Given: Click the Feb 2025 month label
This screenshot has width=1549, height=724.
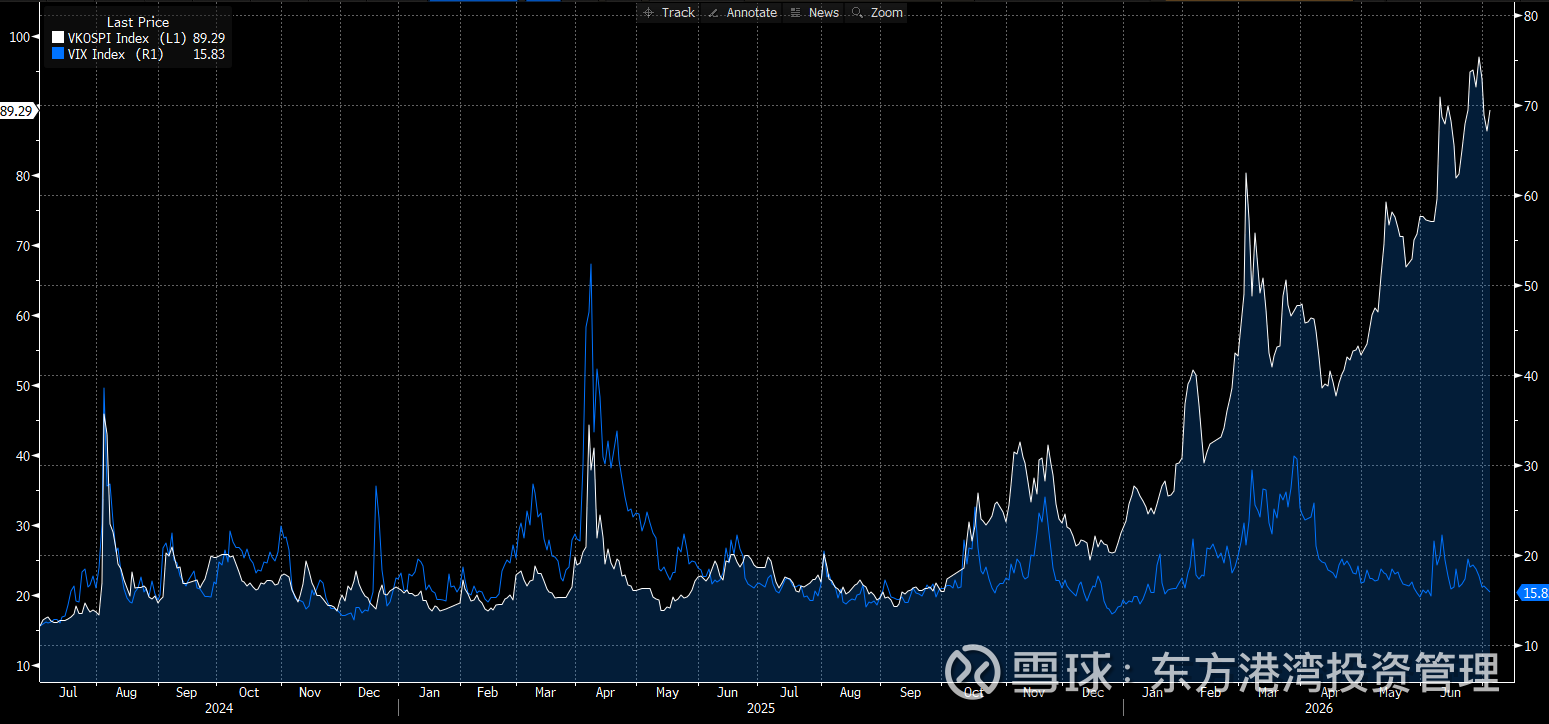Looking at the screenshot, I should point(487,692).
